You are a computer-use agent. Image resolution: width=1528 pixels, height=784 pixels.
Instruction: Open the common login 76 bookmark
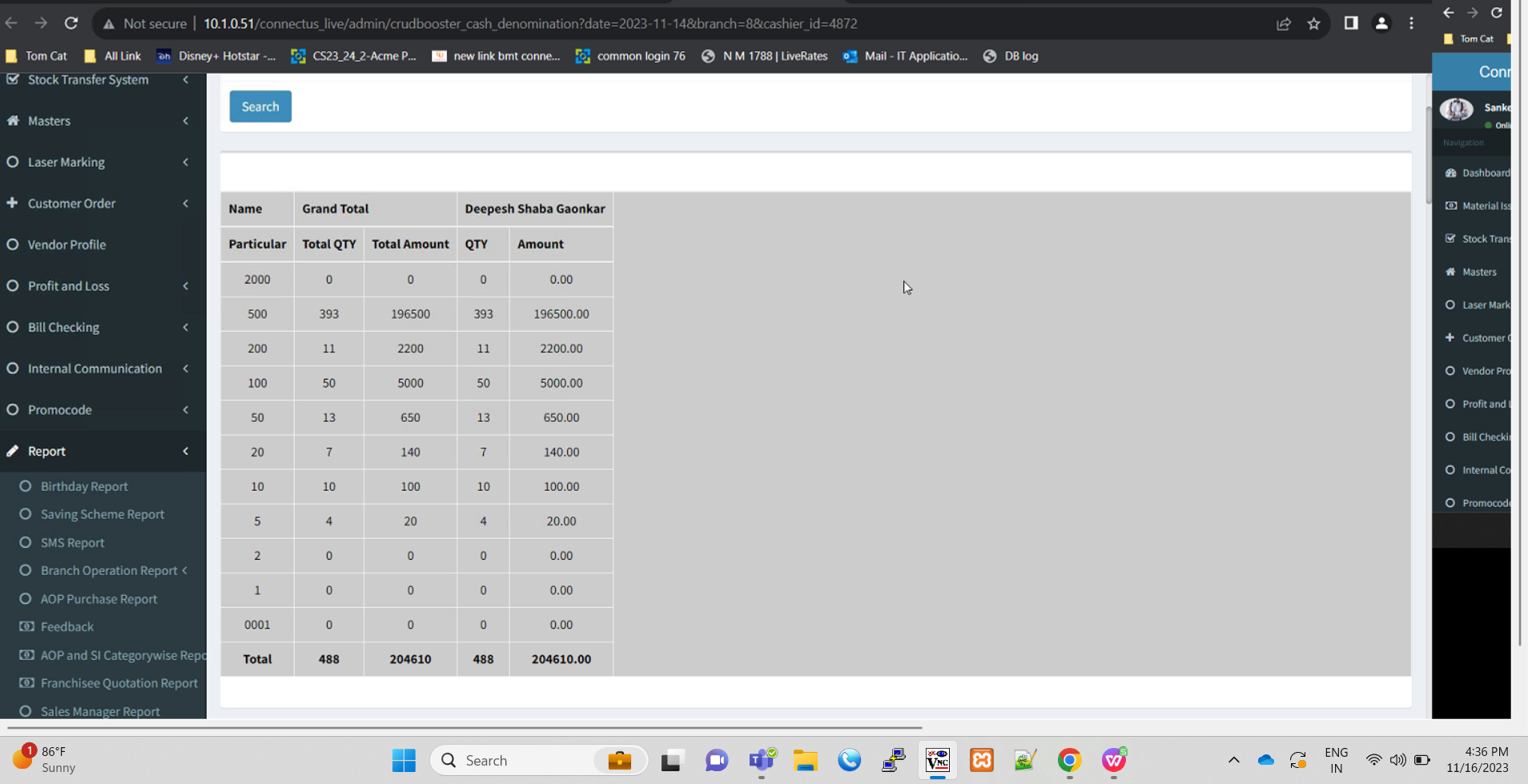pos(631,56)
